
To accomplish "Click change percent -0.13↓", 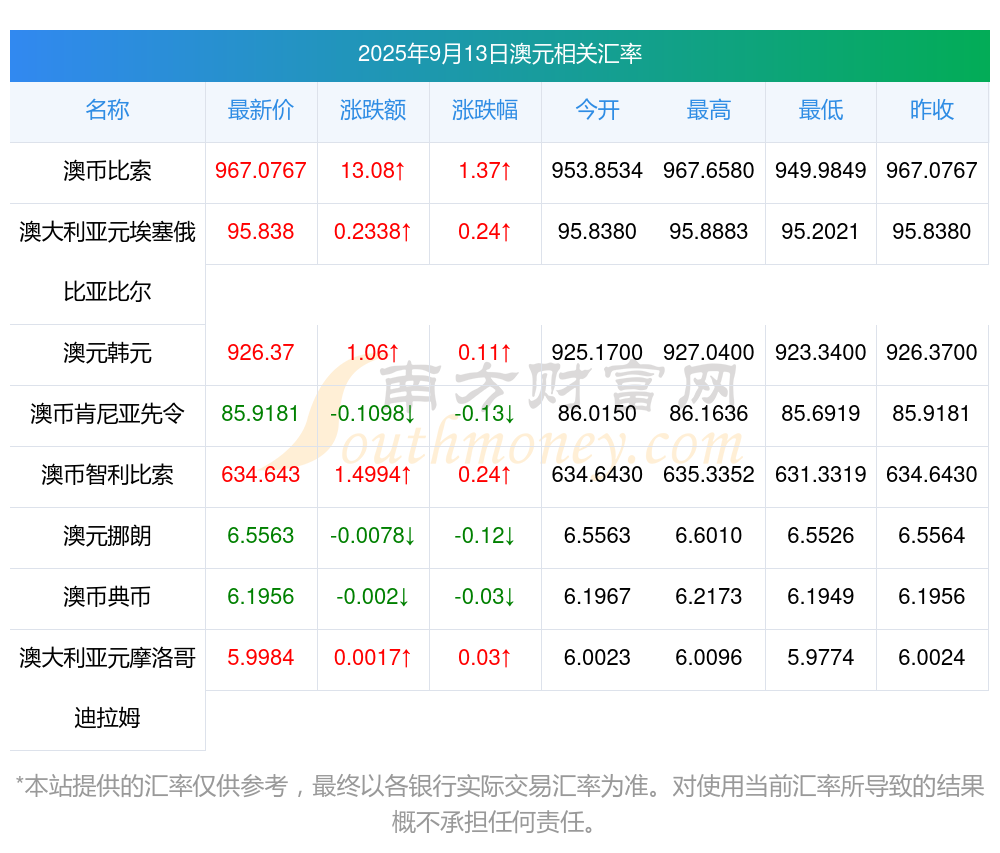I will click(x=485, y=414).
